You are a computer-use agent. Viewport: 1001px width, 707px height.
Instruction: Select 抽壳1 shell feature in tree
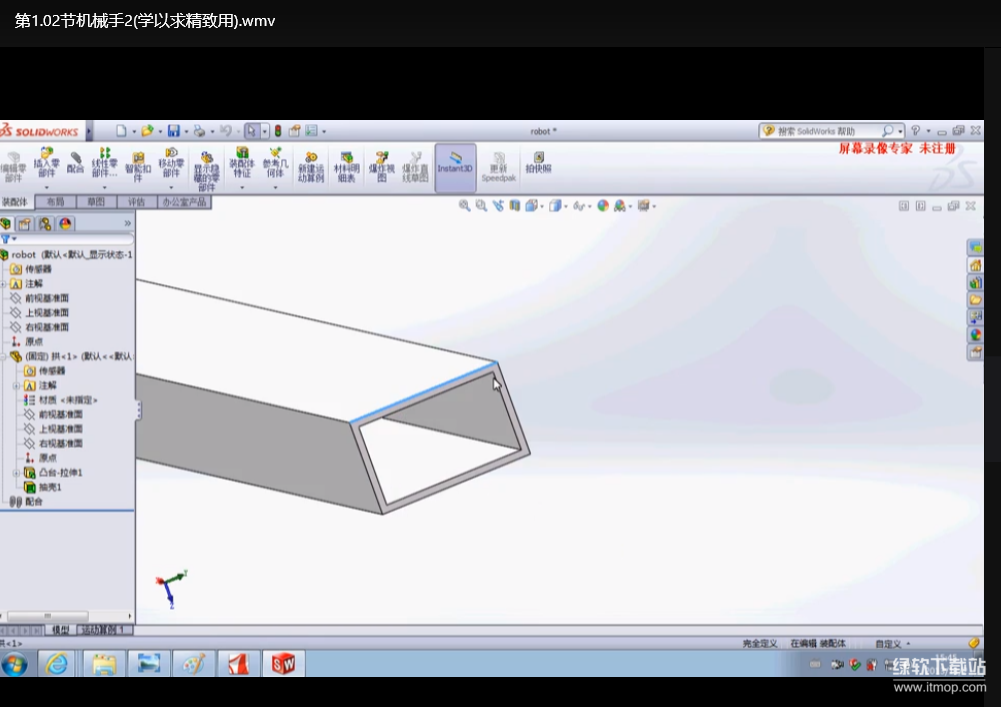[50, 487]
